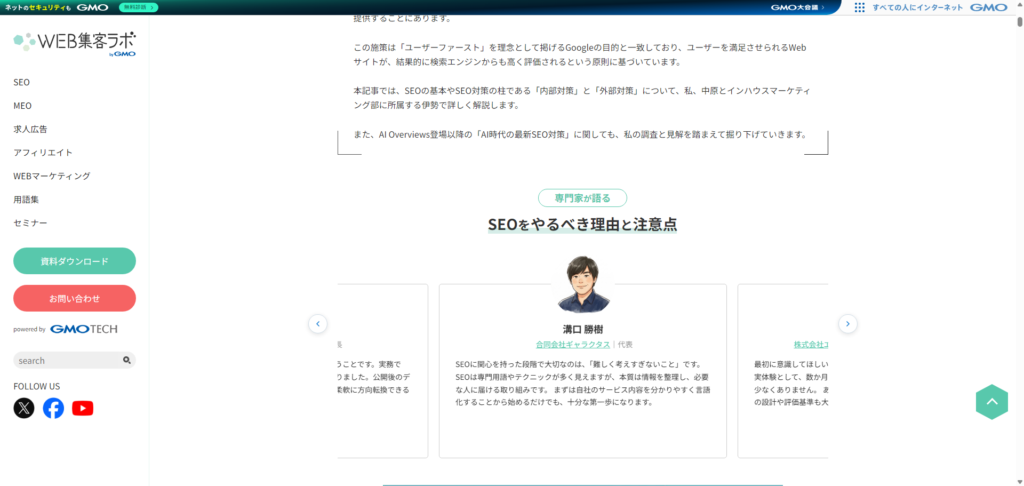Image resolution: width=1024 pixels, height=486 pixels.
Task: Open the GMO大会議 banner link
Action: [797, 7]
